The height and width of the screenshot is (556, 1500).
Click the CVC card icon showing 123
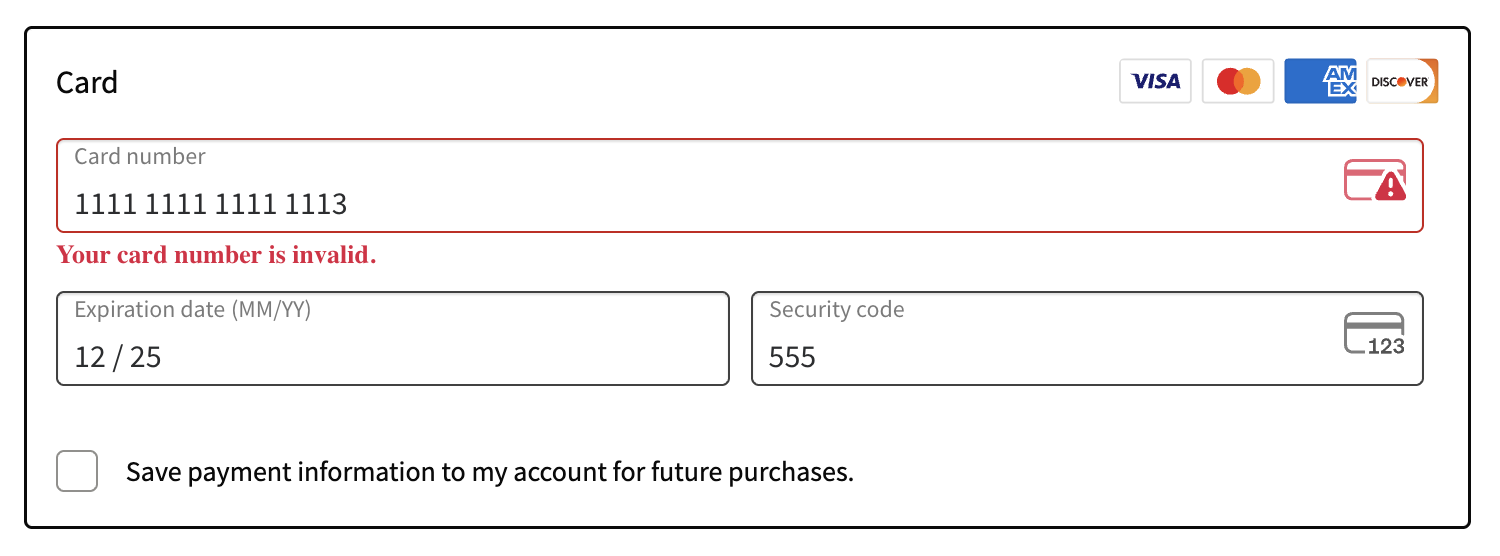click(1374, 334)
